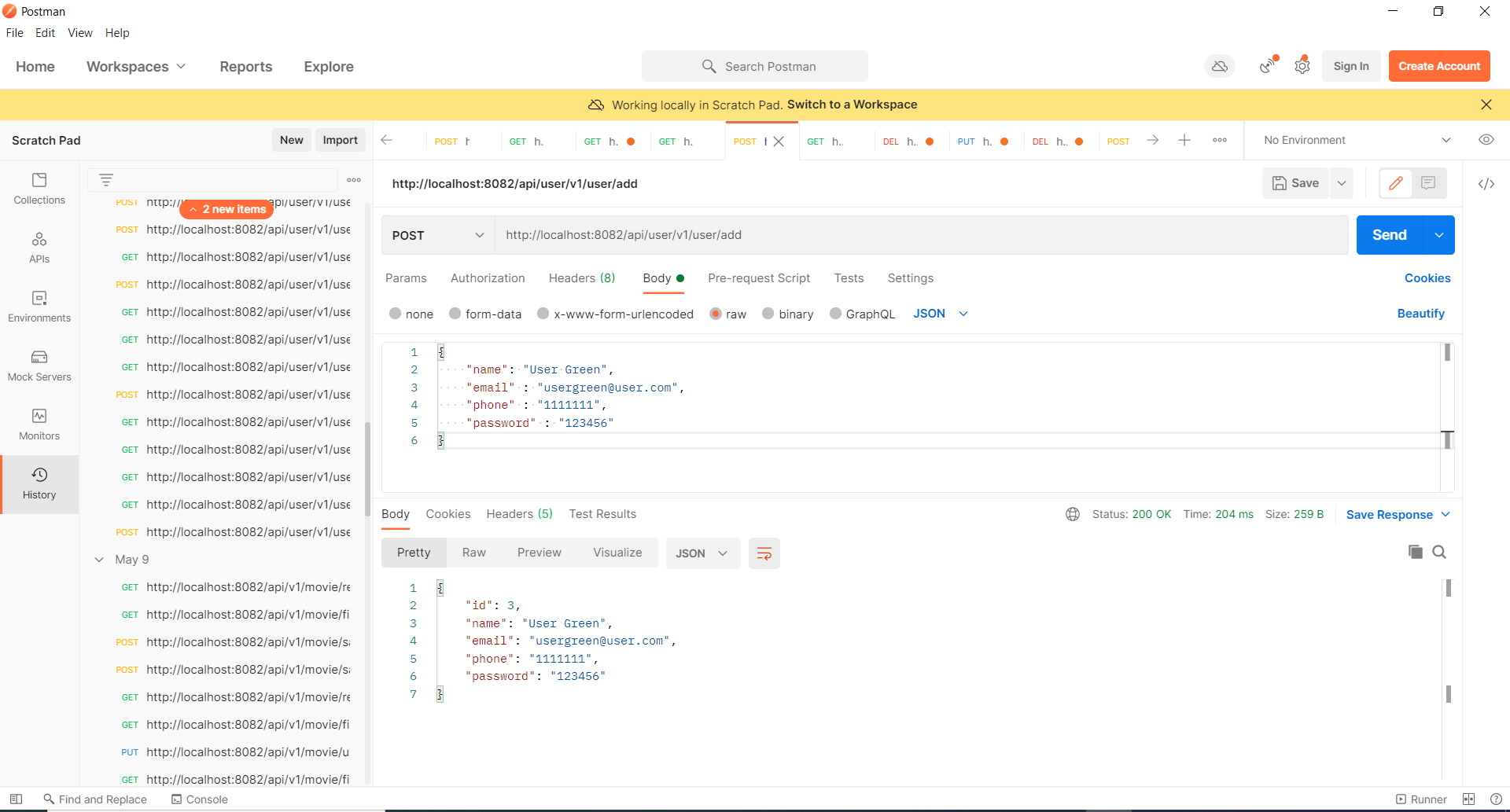Open the response JSON format dropdown

tap(702, 553)
